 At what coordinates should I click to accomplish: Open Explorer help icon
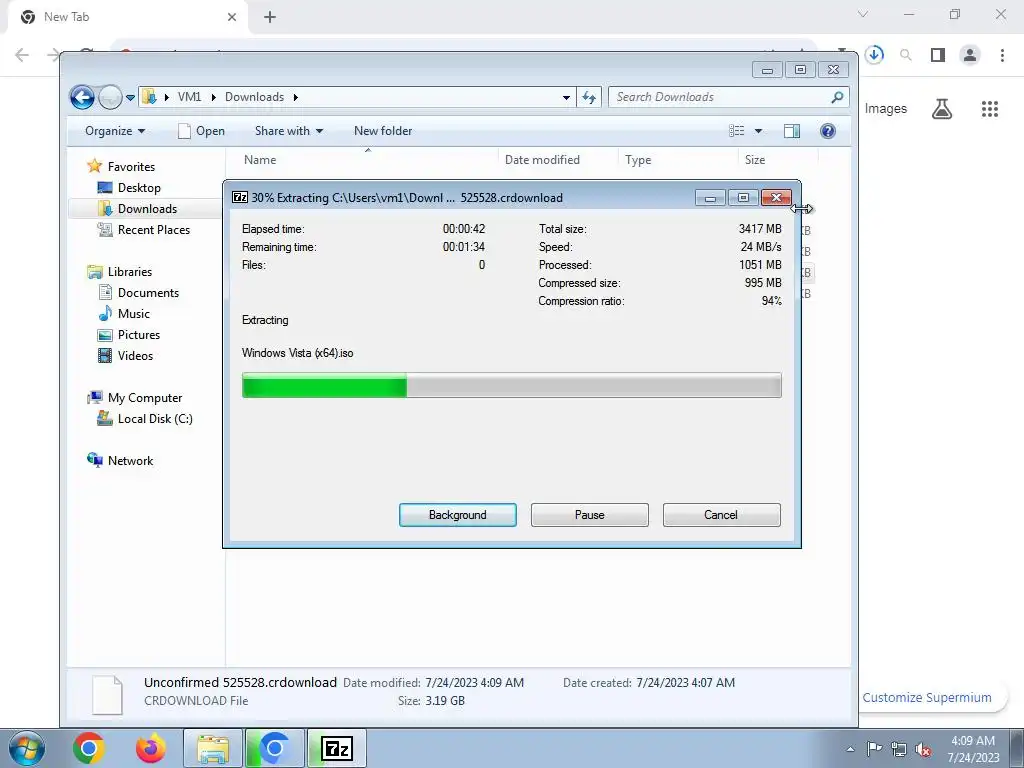coord(827,131)
